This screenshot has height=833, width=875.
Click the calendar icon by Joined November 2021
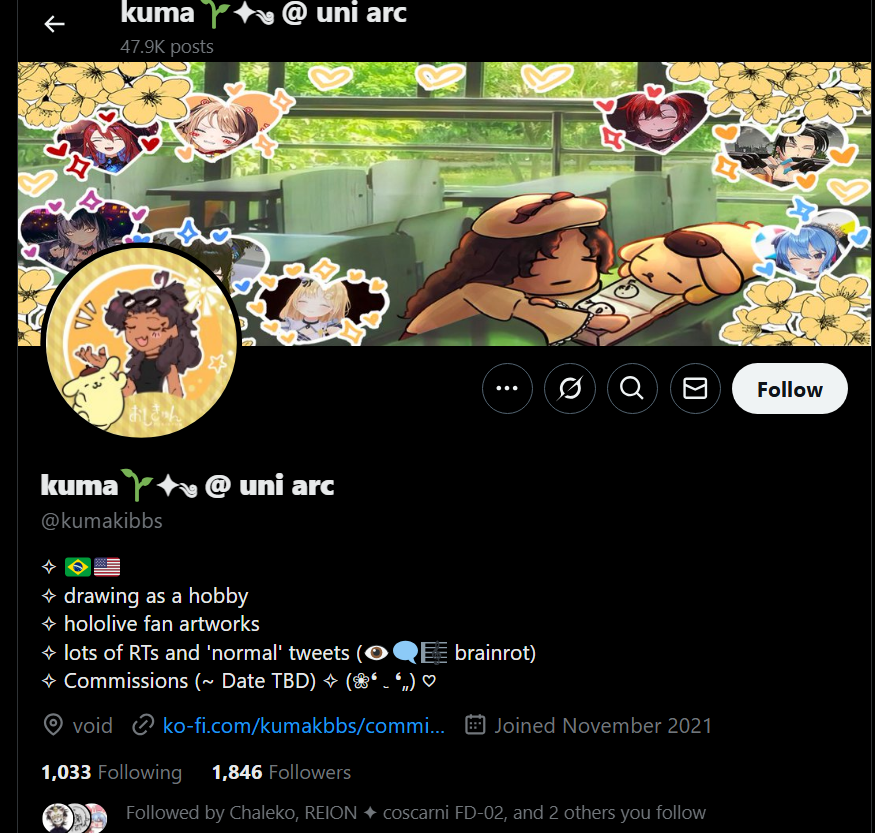[475, 725]
